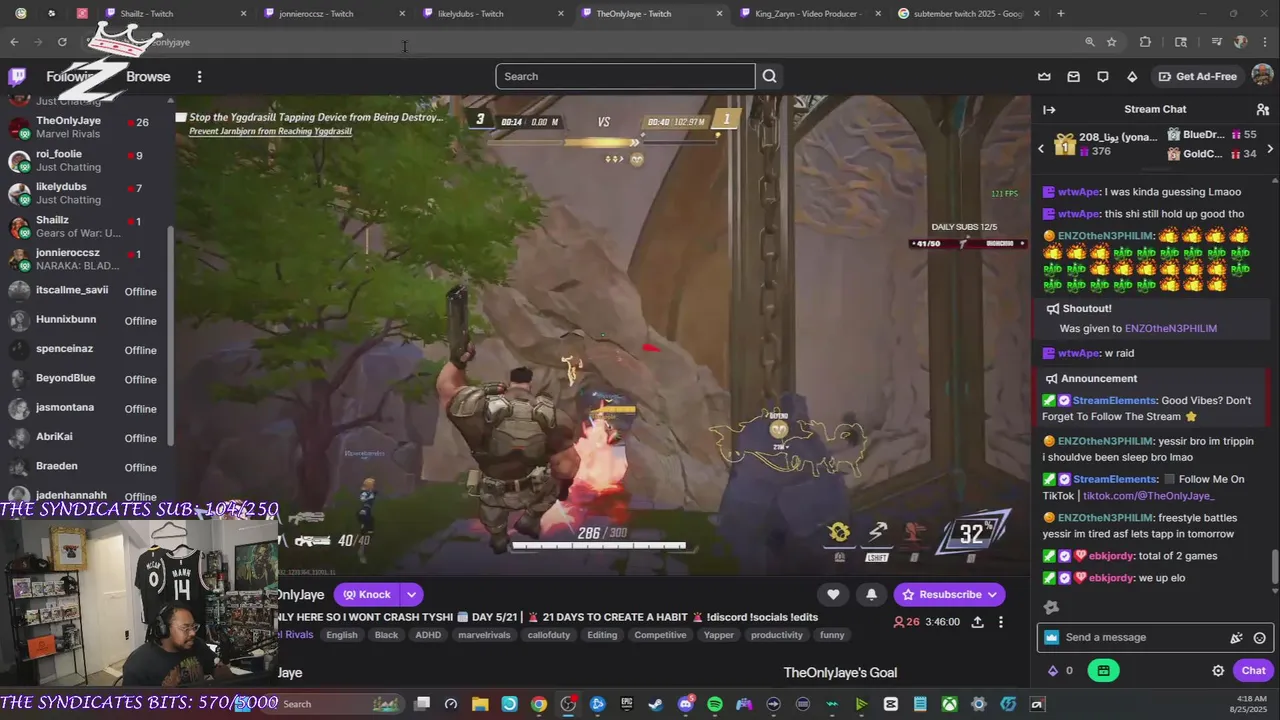
Task: Show previous gift leaderboard entry
Action: click(1041, 149)
